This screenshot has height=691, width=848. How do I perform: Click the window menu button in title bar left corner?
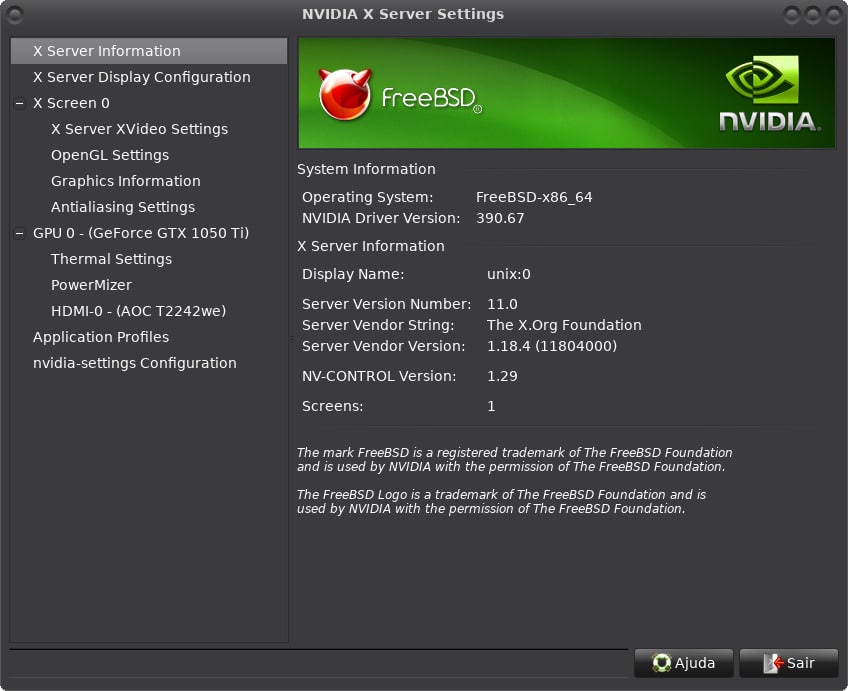point(15,14)
